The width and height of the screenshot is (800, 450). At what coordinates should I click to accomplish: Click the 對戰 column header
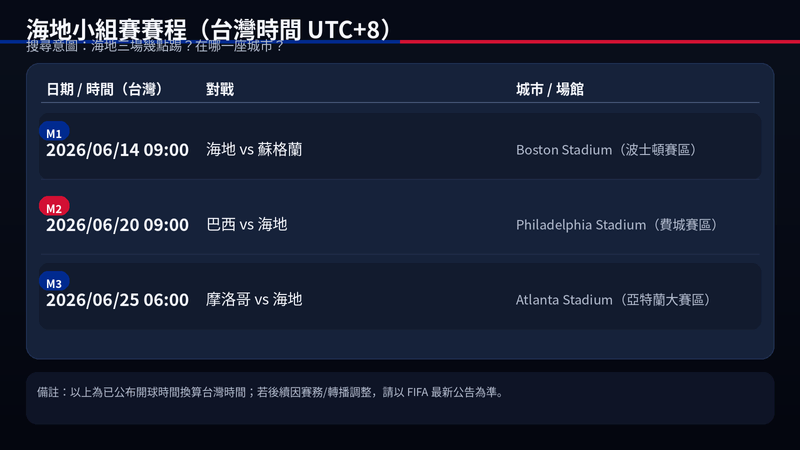(x=220, y=89)
